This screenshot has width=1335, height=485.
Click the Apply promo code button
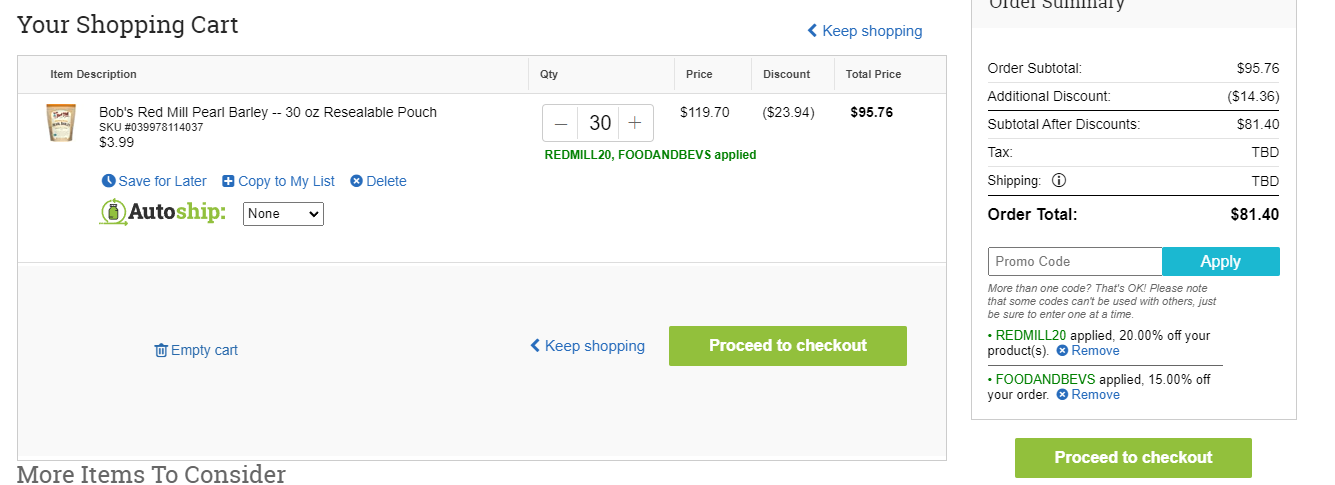click(1221, 262)
